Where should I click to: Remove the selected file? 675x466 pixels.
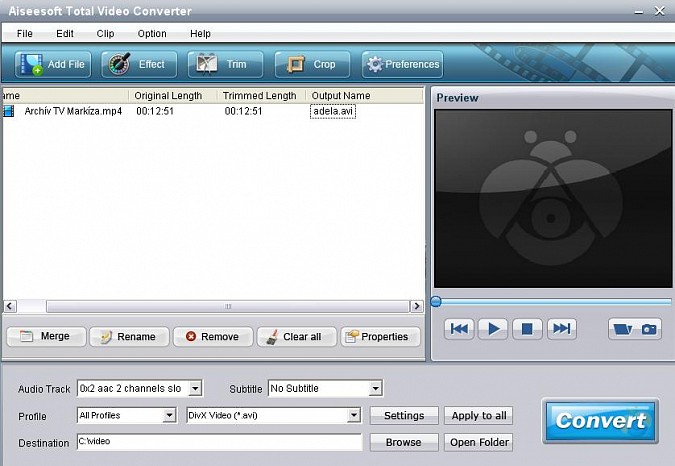213,336
